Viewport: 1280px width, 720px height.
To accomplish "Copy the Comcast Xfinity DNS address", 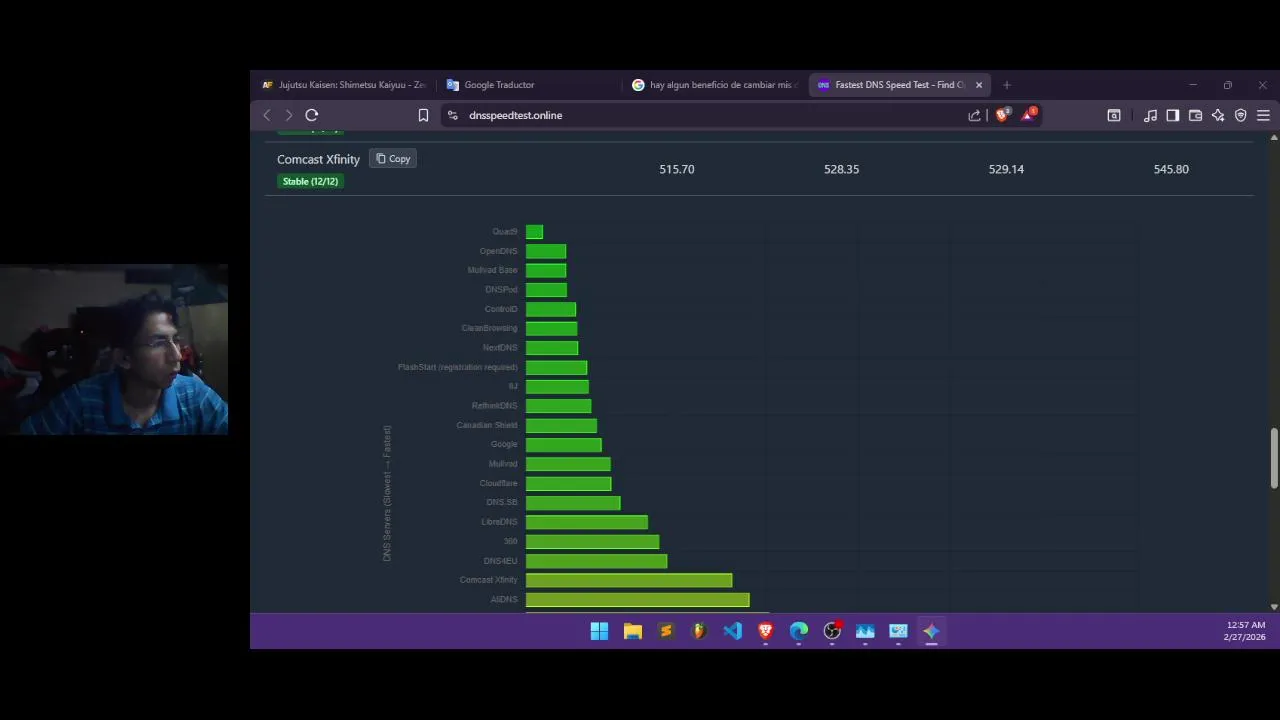I will pyautogui.click(x=393, y=159).
